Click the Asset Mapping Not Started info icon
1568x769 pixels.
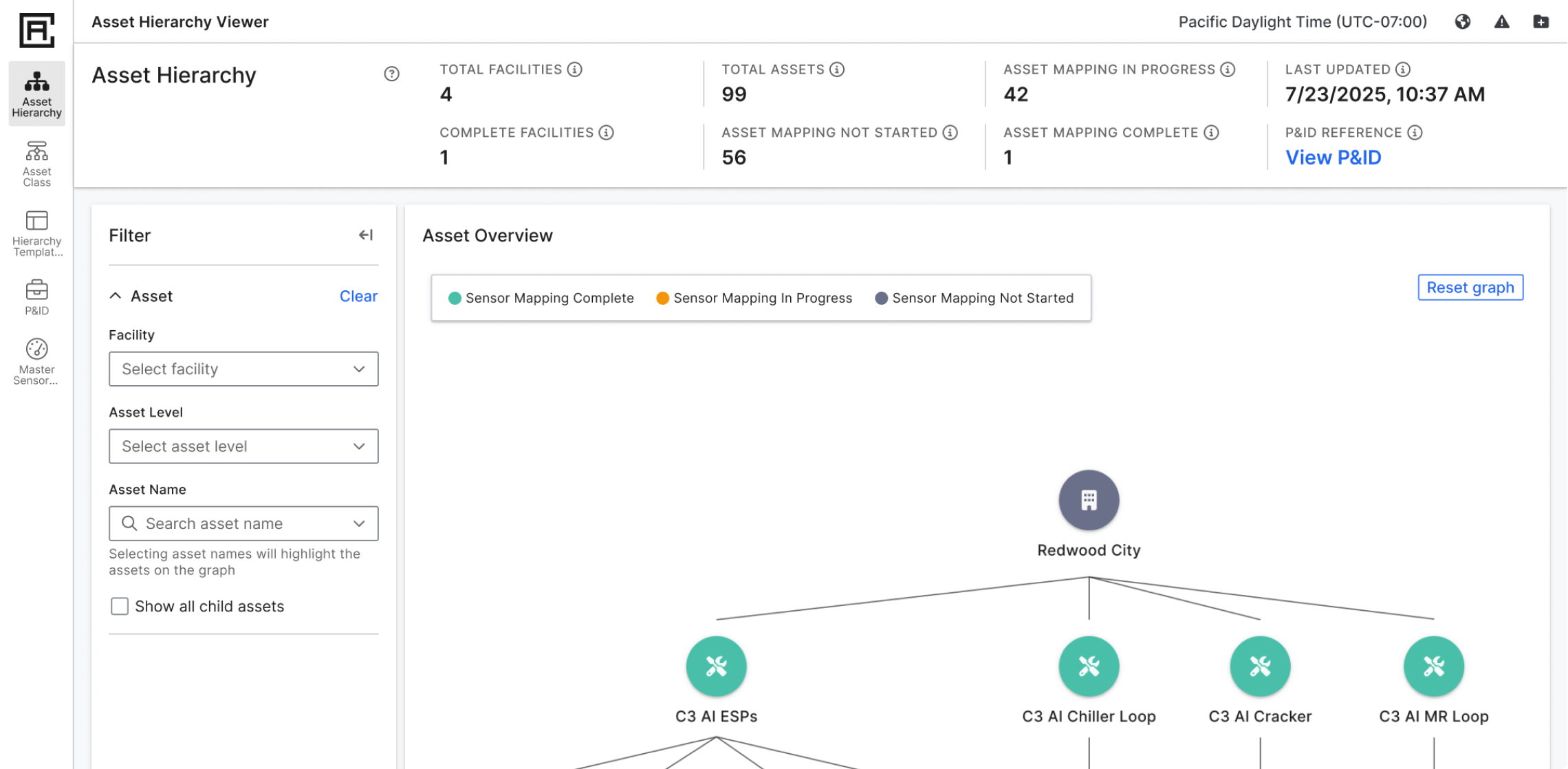(x=950, y=133)
